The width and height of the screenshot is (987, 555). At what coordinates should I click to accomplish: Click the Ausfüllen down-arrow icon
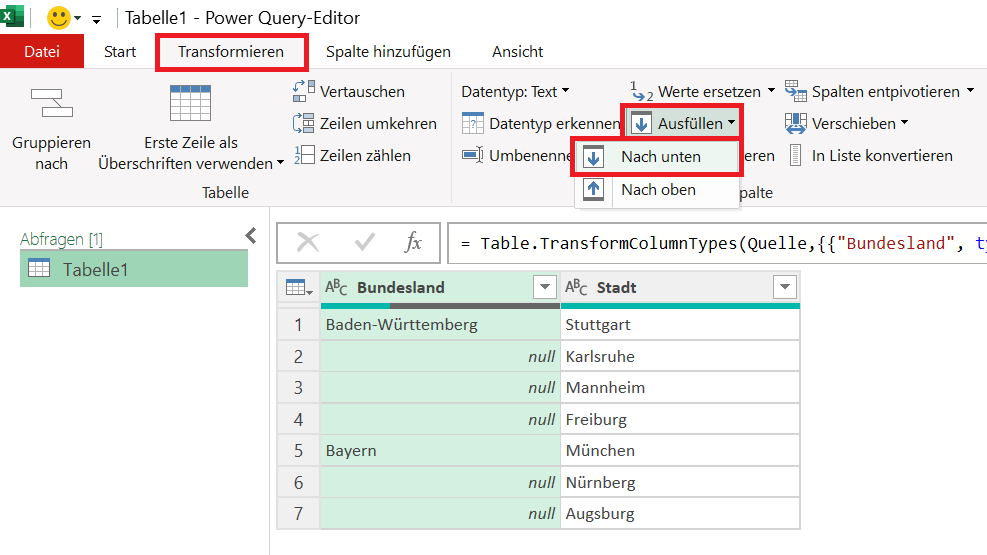pos(641,123)
